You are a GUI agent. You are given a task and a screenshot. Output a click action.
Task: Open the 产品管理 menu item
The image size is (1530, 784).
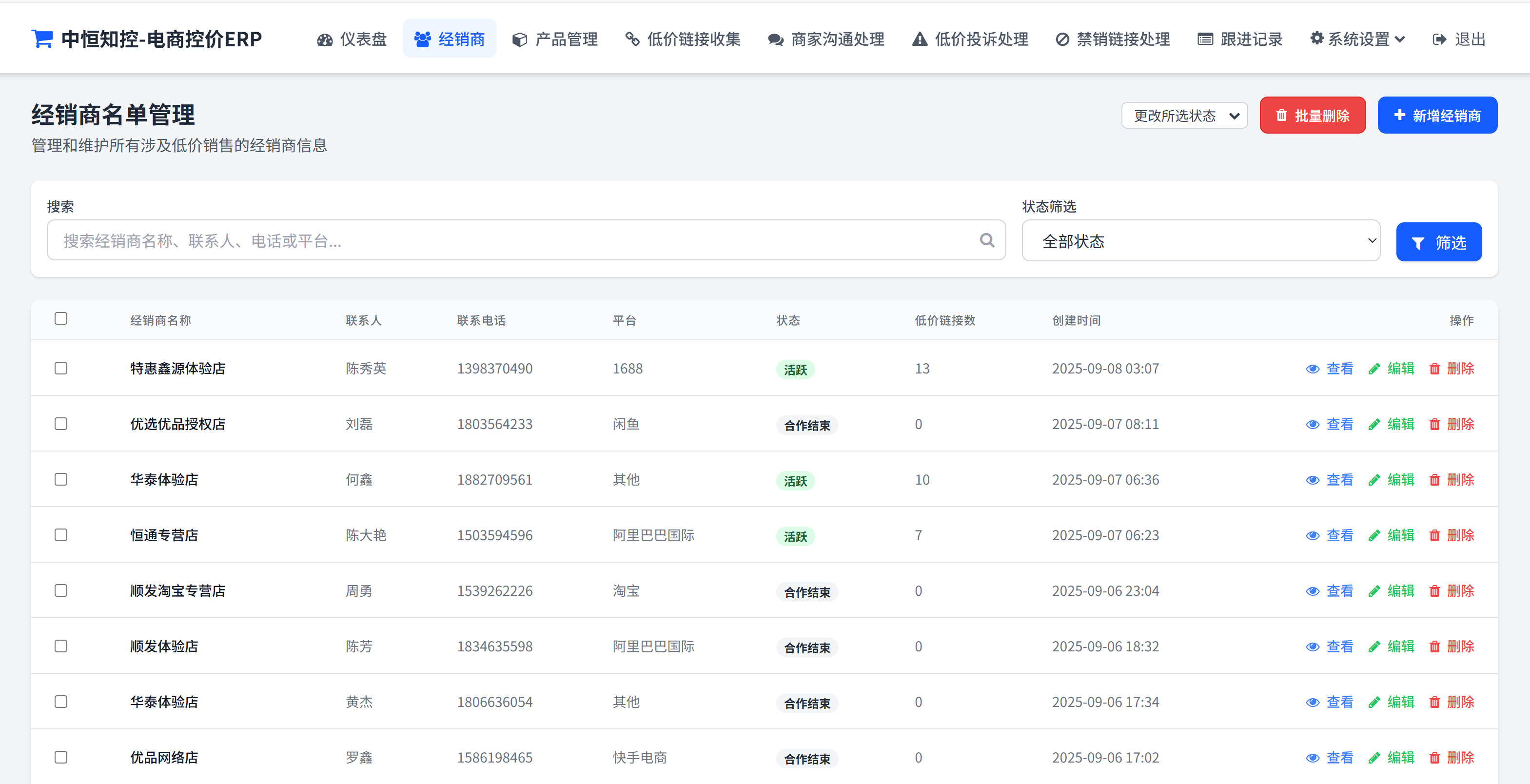(555, 40)
